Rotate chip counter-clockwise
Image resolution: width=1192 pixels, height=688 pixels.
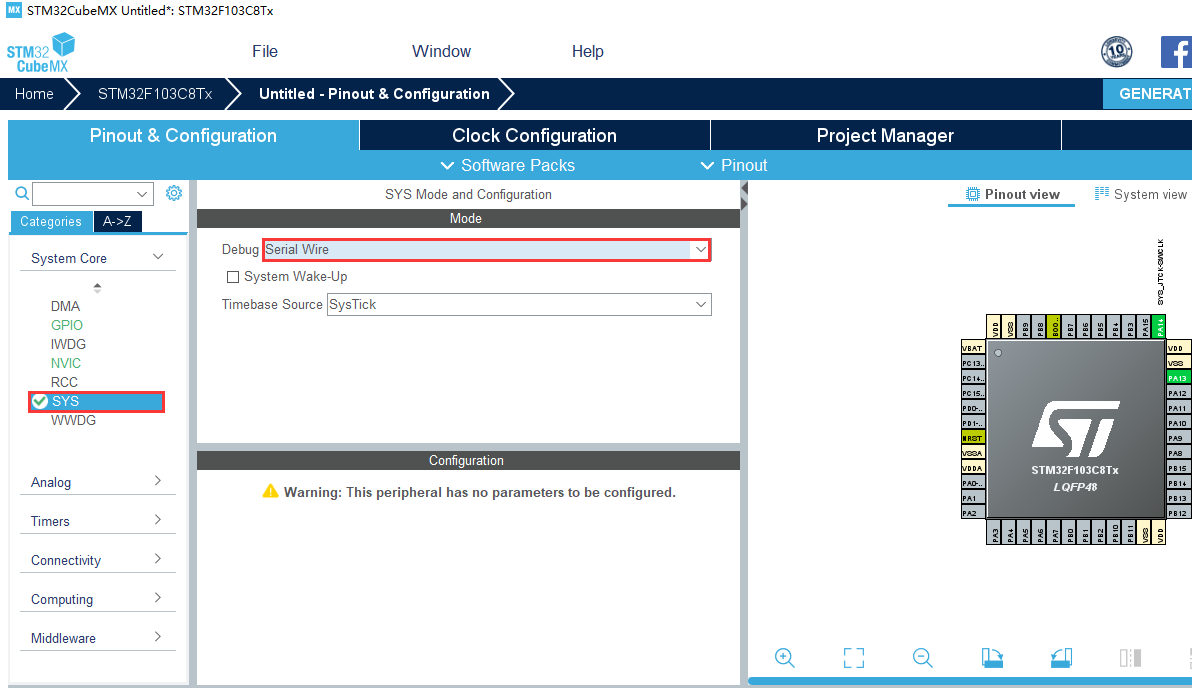click(x=1061, y=658)
